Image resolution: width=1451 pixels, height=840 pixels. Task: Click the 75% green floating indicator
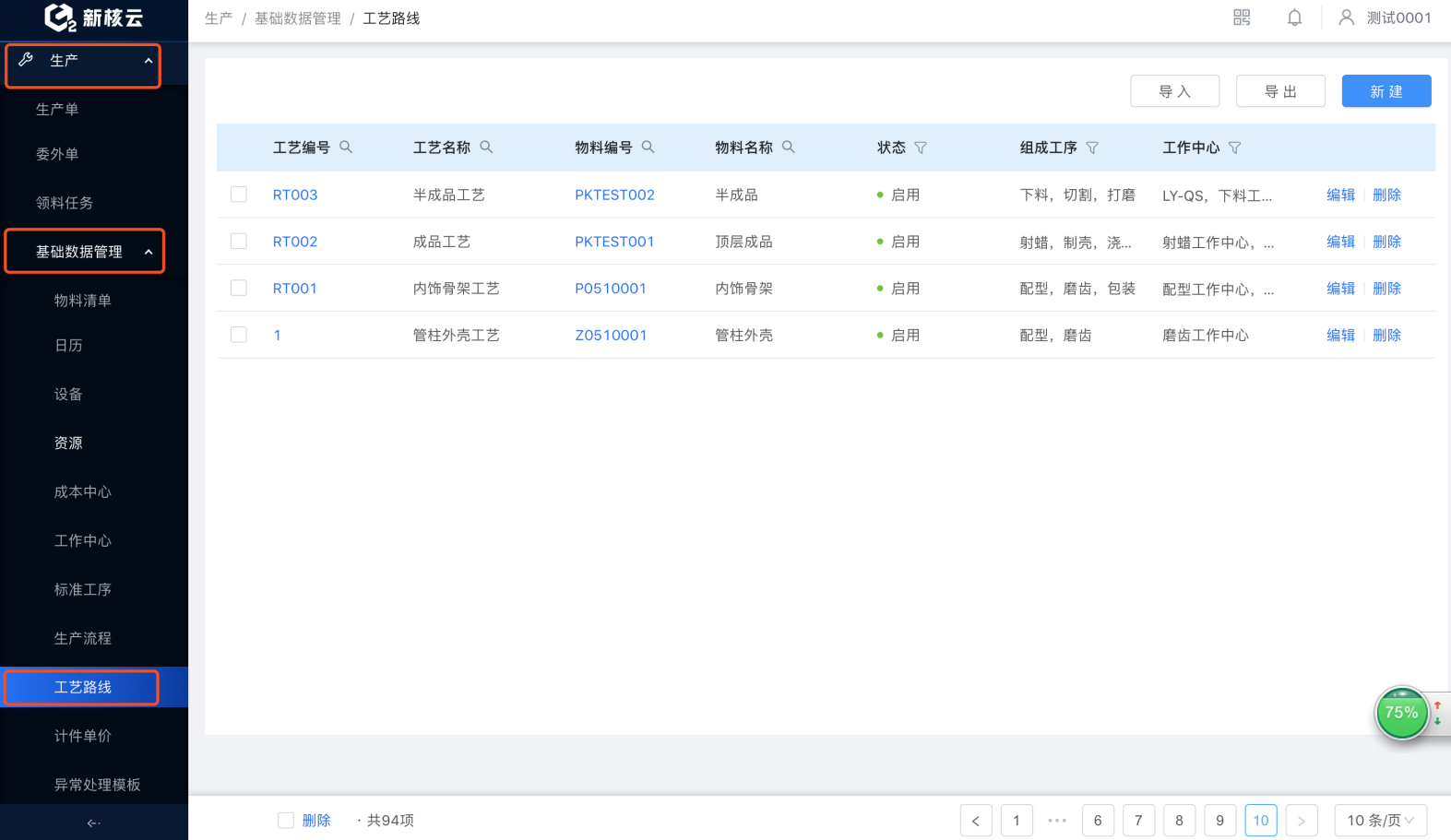(1401, 713)
